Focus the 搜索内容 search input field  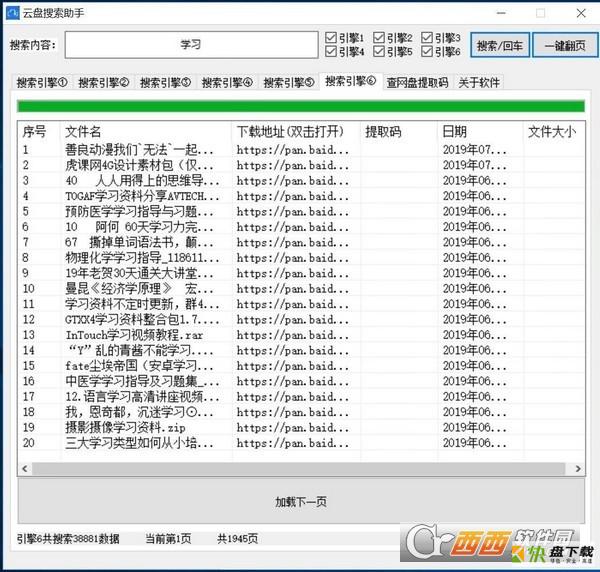[x=191, y=45]
